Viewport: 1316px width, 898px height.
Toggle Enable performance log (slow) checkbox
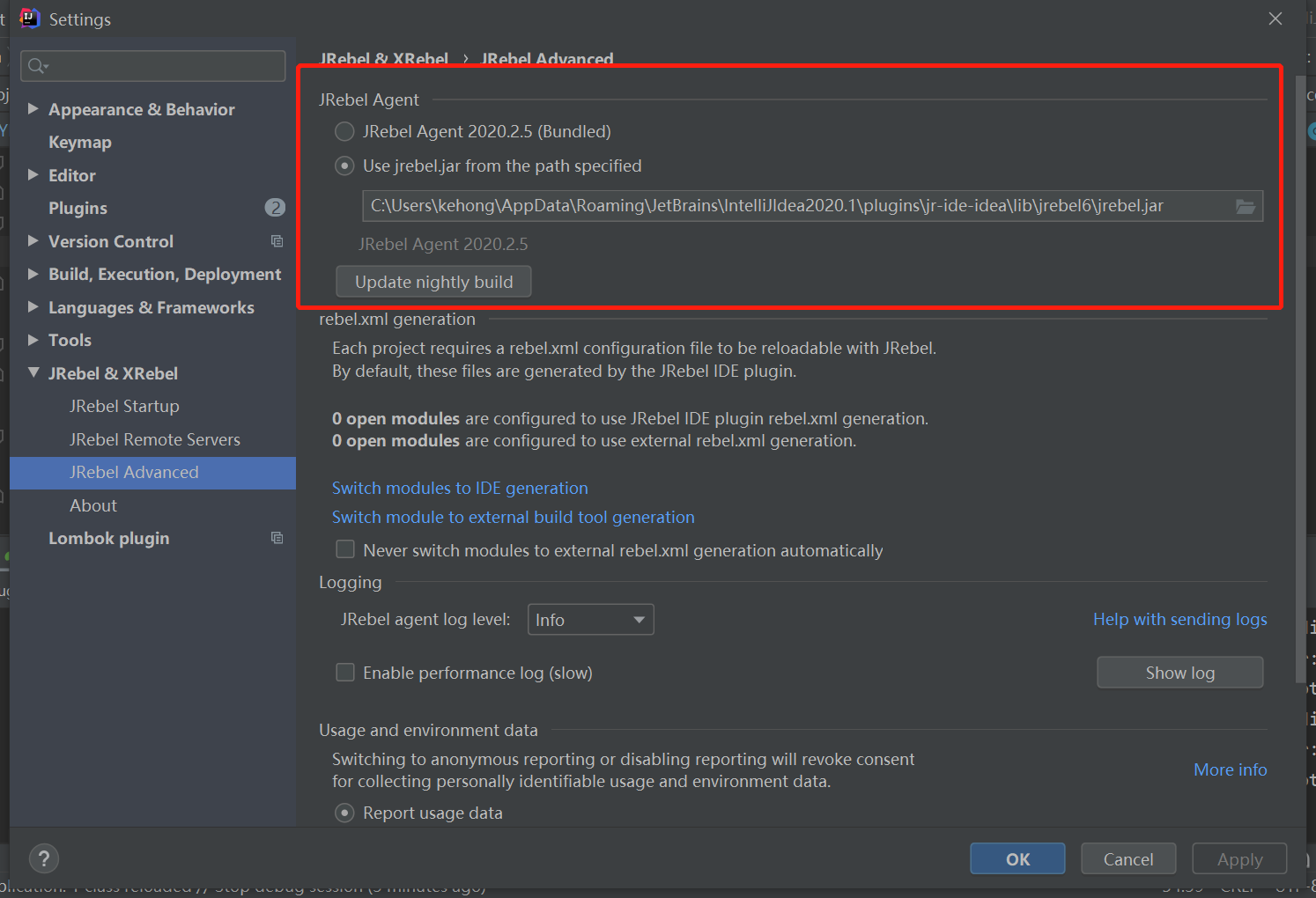click(345, 673)
